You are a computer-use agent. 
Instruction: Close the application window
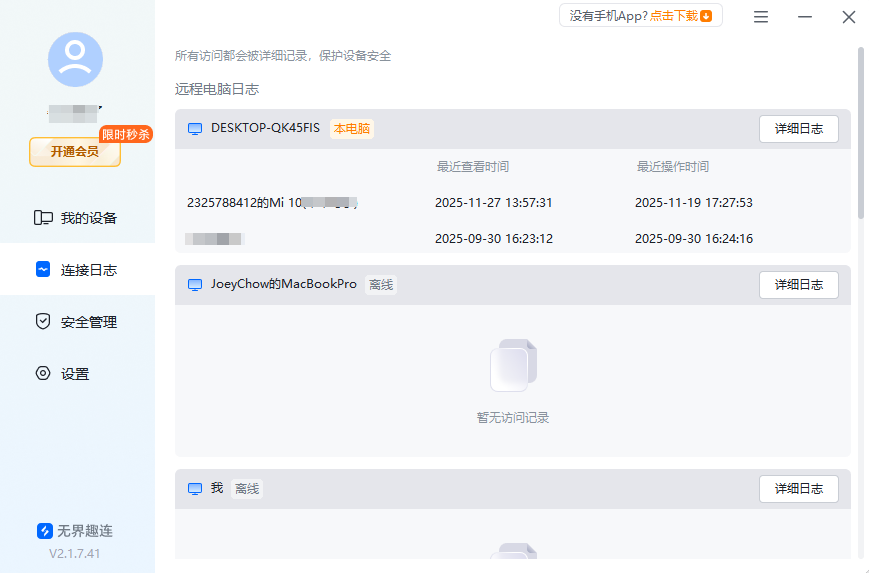(848, 17)
